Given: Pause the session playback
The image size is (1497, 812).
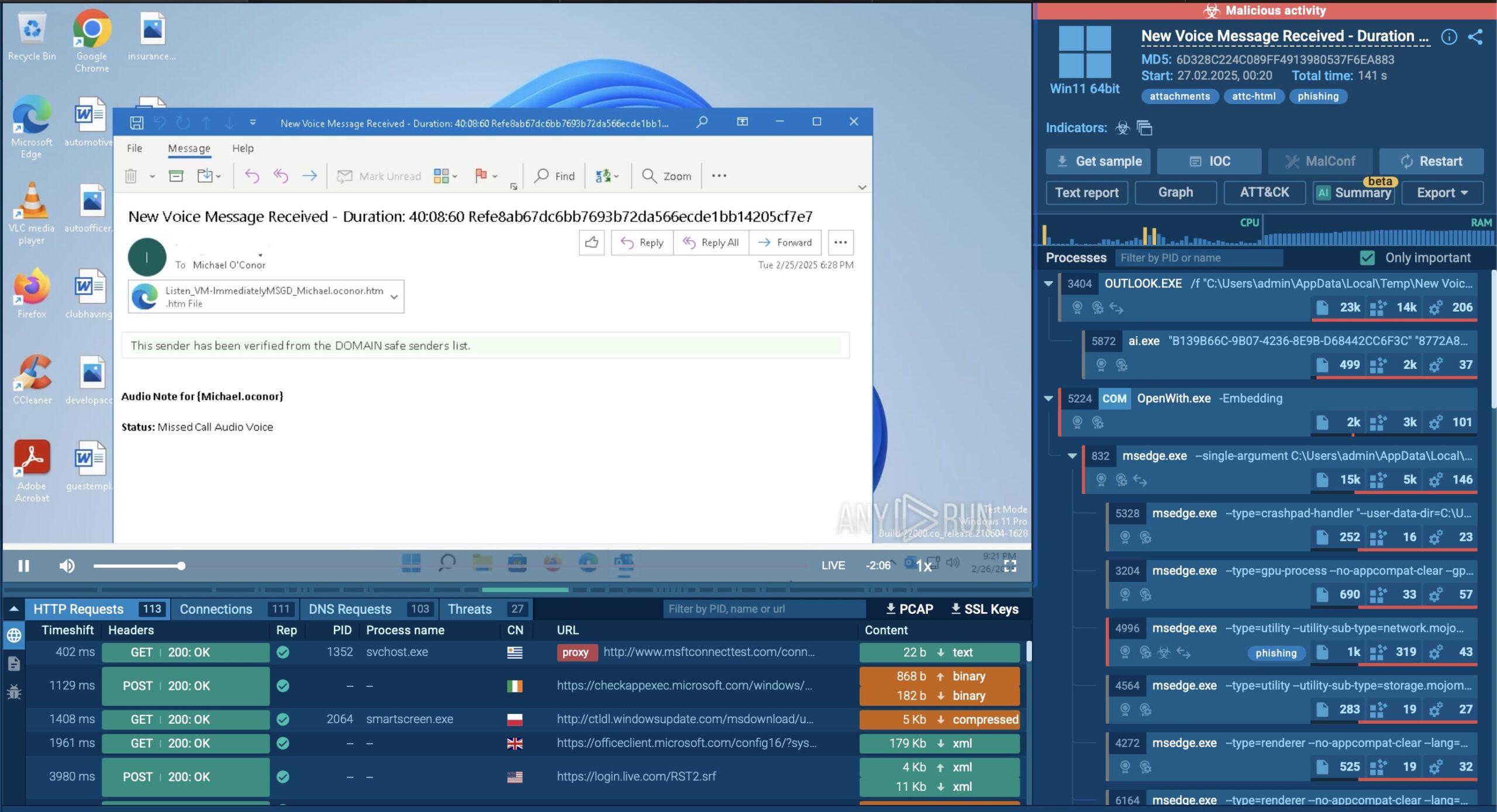Looking at the screenshot, I should 23,565.
